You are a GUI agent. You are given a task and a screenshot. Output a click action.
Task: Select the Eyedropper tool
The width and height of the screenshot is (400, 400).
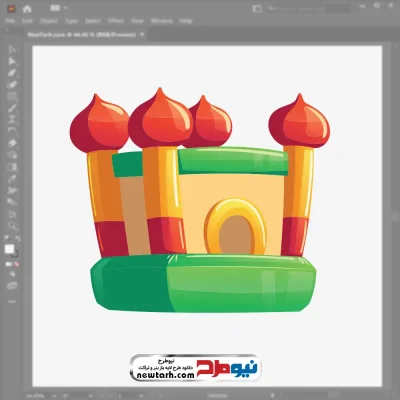tap(12, 179)
